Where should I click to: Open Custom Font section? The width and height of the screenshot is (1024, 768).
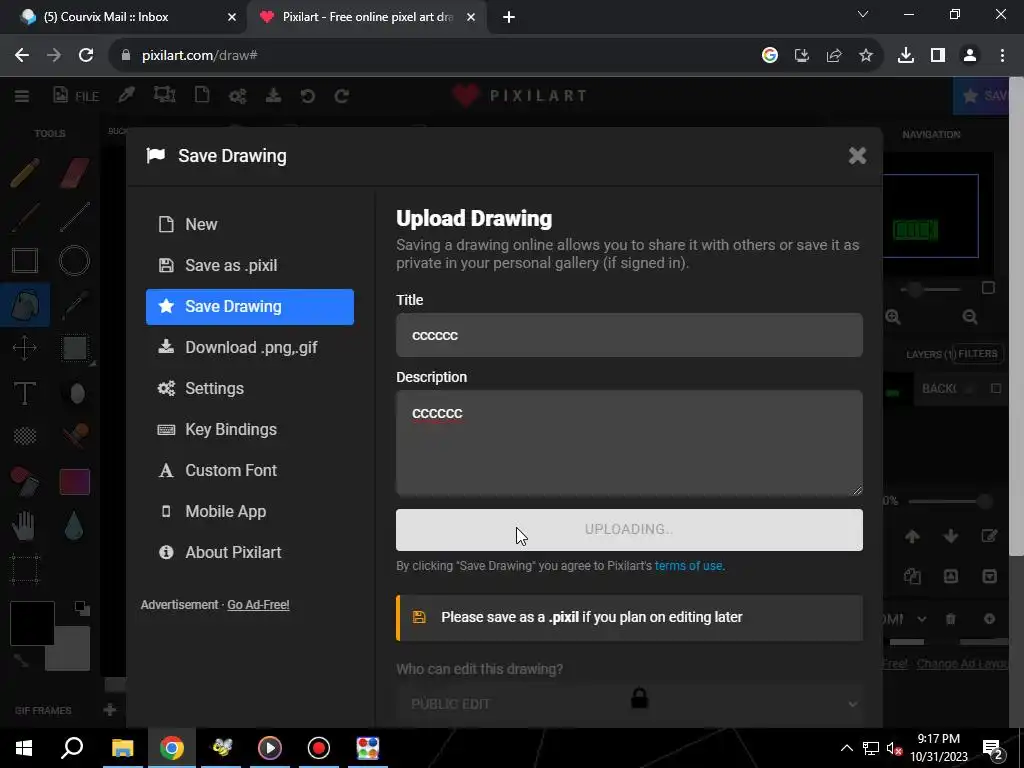click(249, 470)
